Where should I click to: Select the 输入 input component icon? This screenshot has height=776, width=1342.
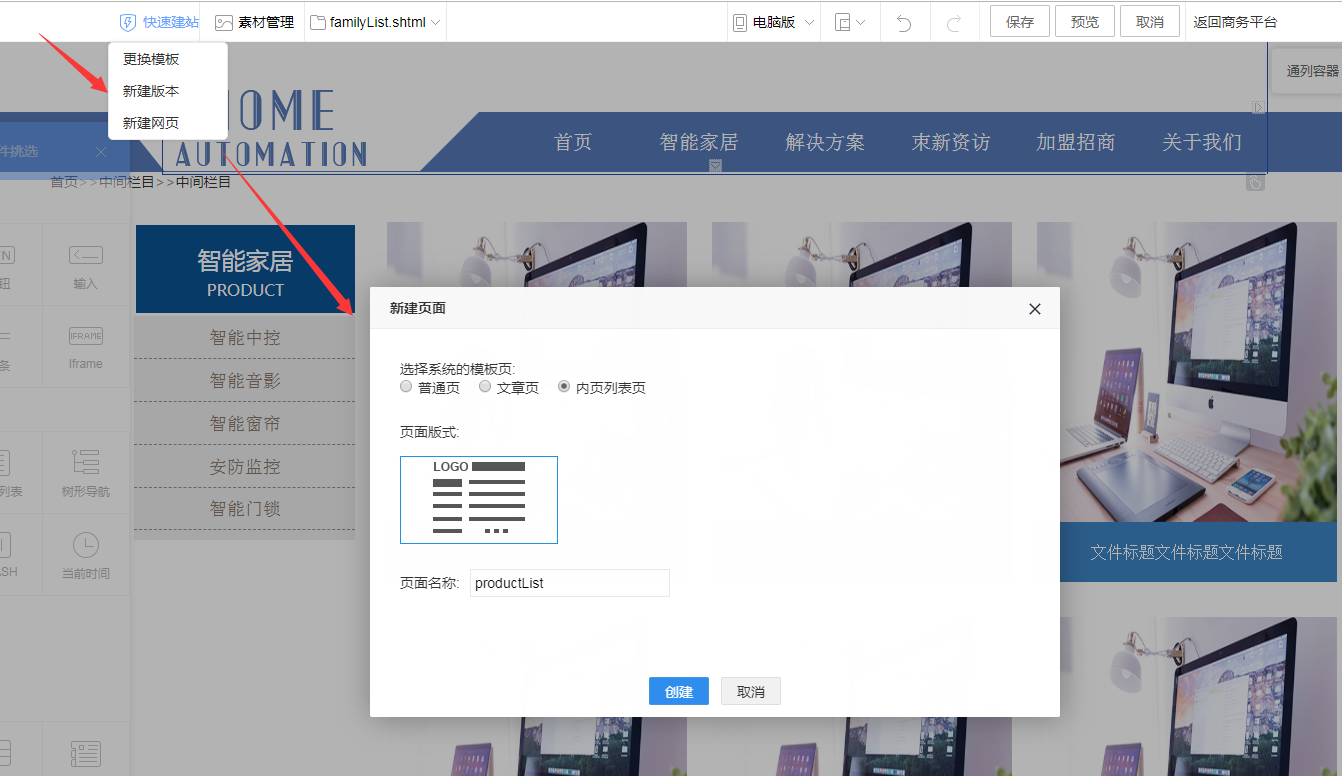point(86,256)
